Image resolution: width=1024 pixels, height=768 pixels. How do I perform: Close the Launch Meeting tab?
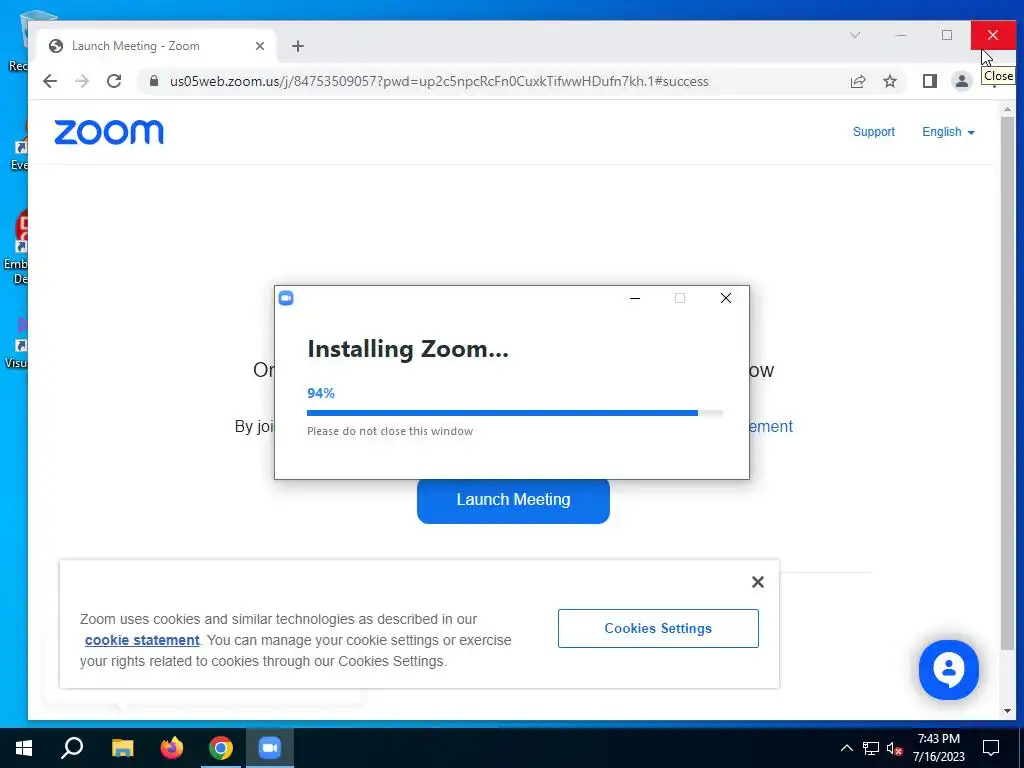[x=260, y=46]
